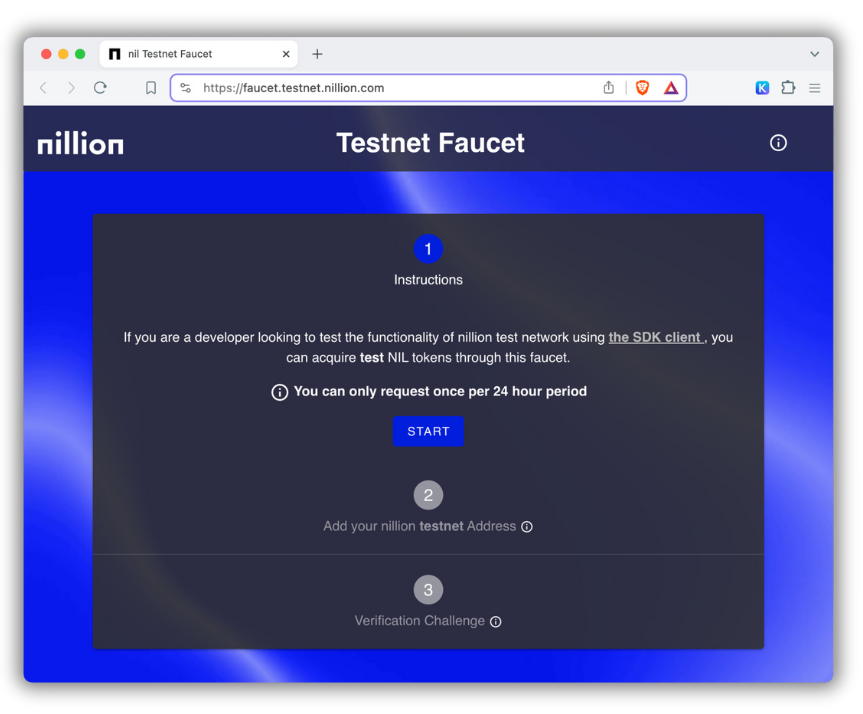Click the bookmark icon beside address bar
The image size is (863, 714).
[x=151, y=88]
